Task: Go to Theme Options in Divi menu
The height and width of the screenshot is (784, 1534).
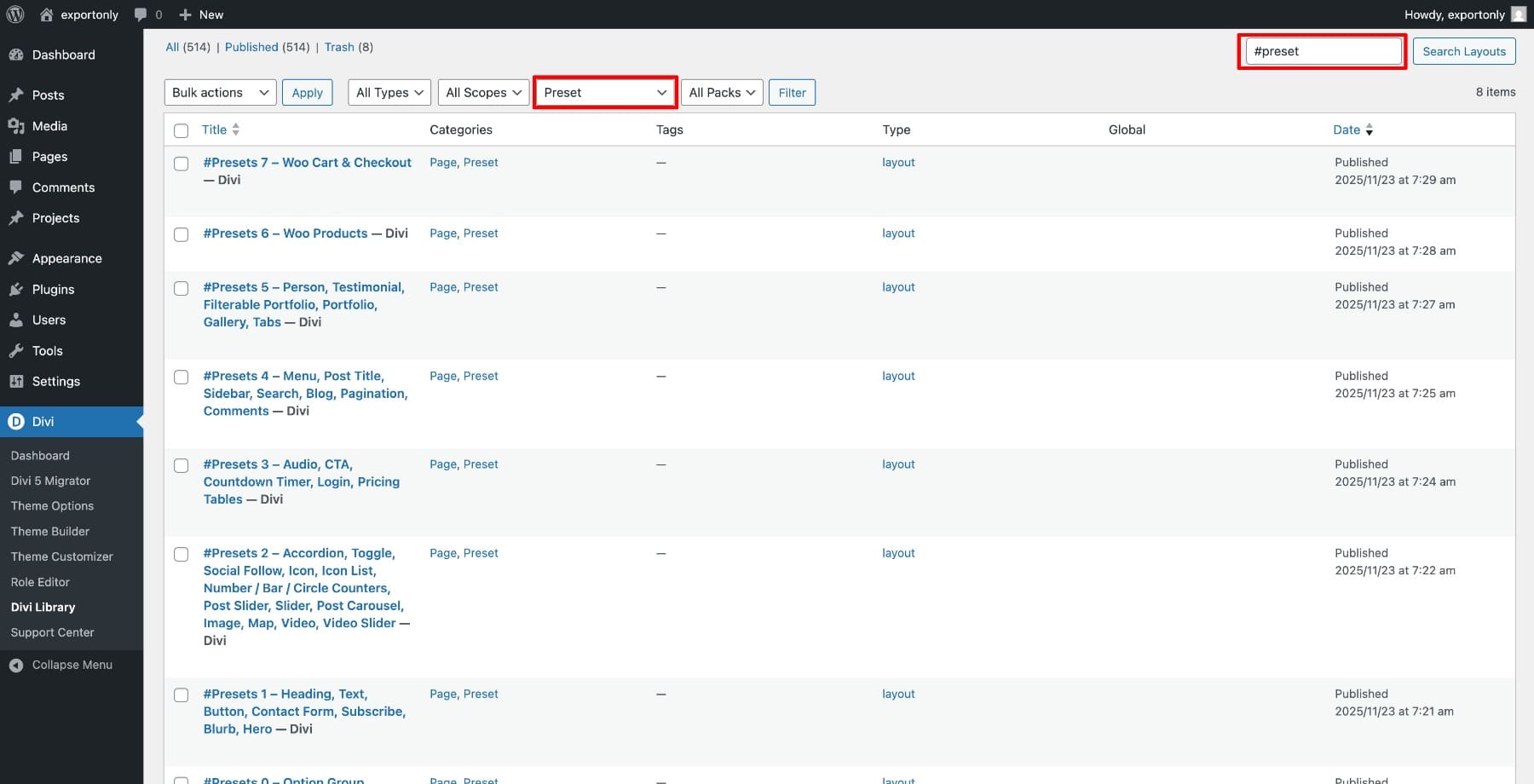Action: 52,505
